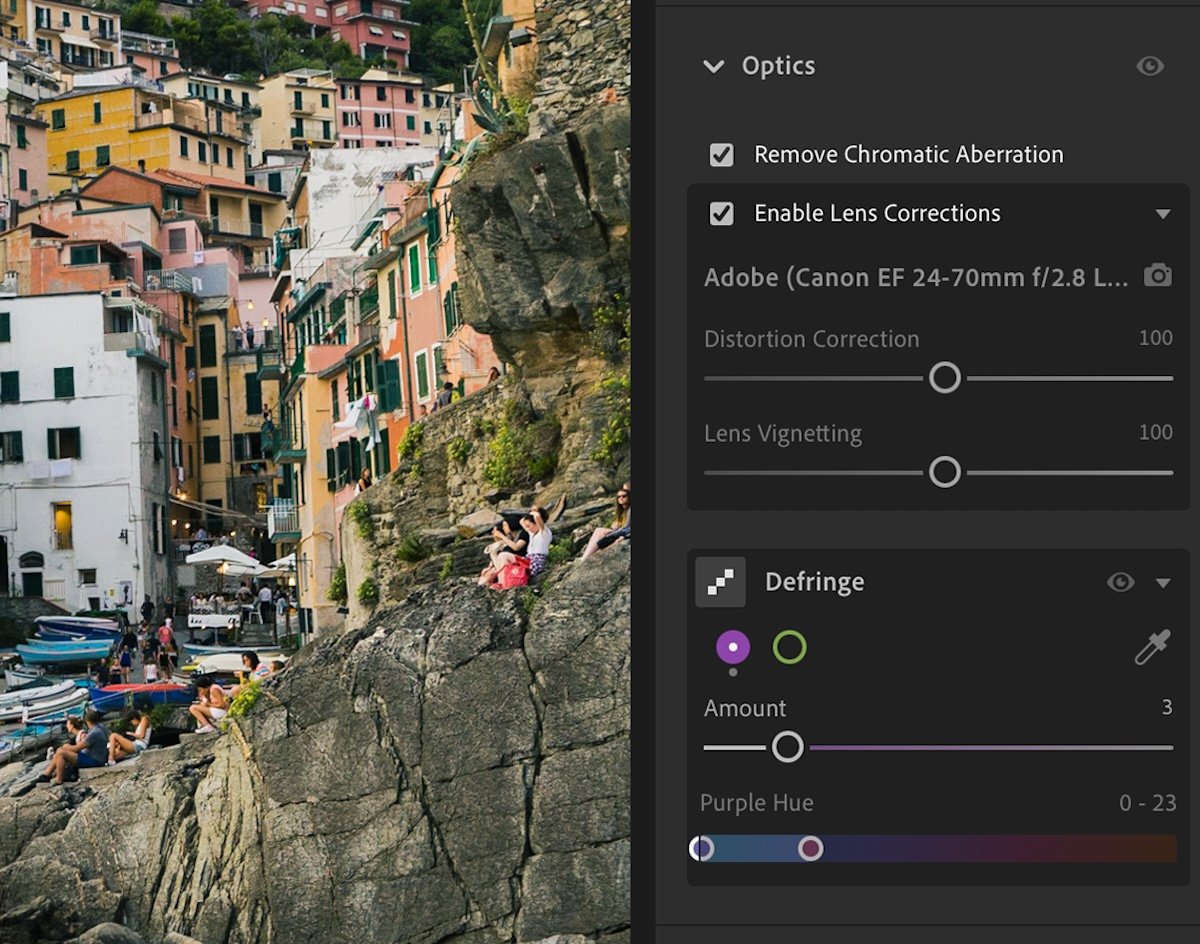Screen dimensions: 1200x944
Task: Collapse the Optics section
Action: tap(713, 66)
